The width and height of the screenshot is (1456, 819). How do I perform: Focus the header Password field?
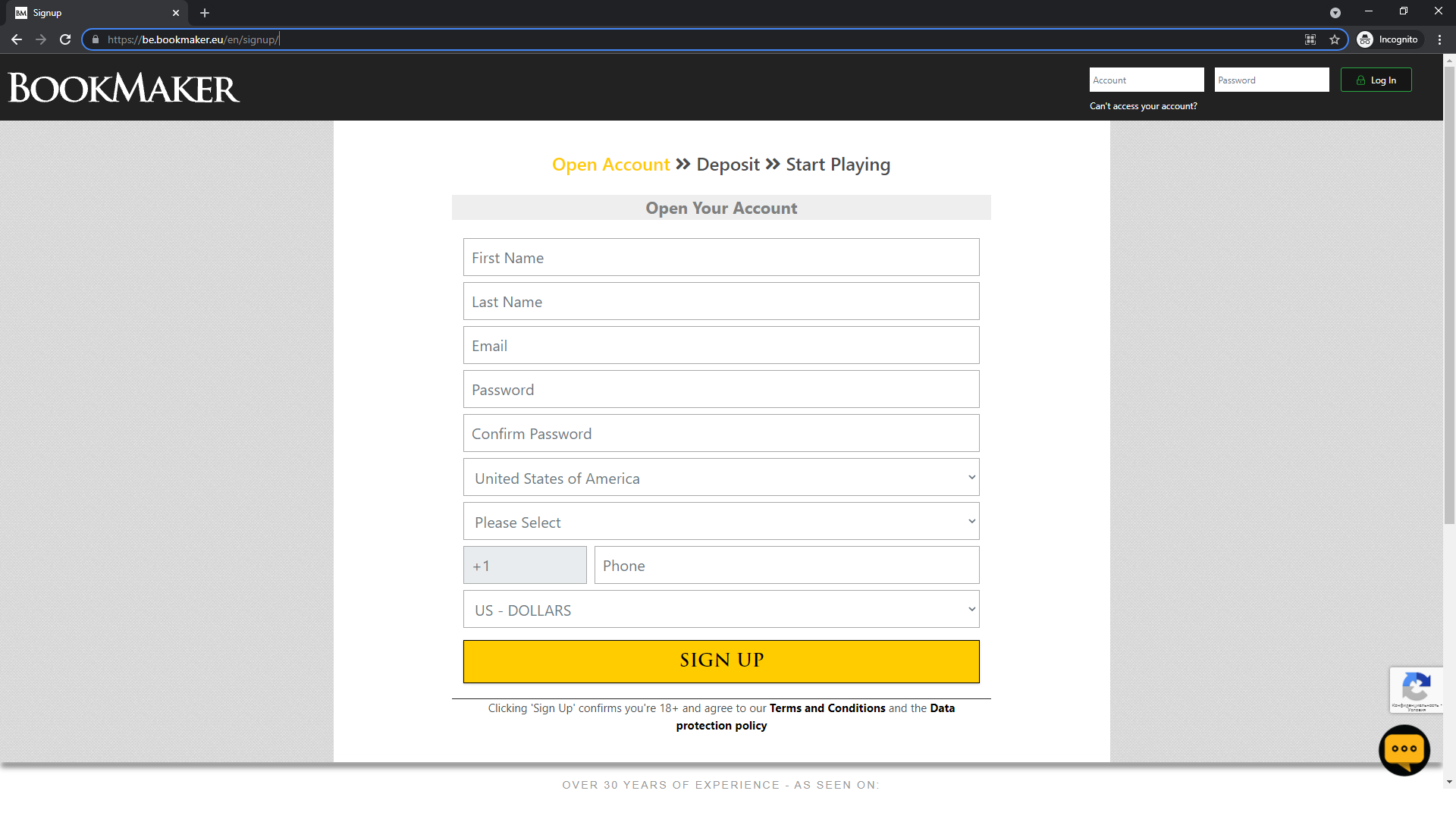coord(1272,80)
